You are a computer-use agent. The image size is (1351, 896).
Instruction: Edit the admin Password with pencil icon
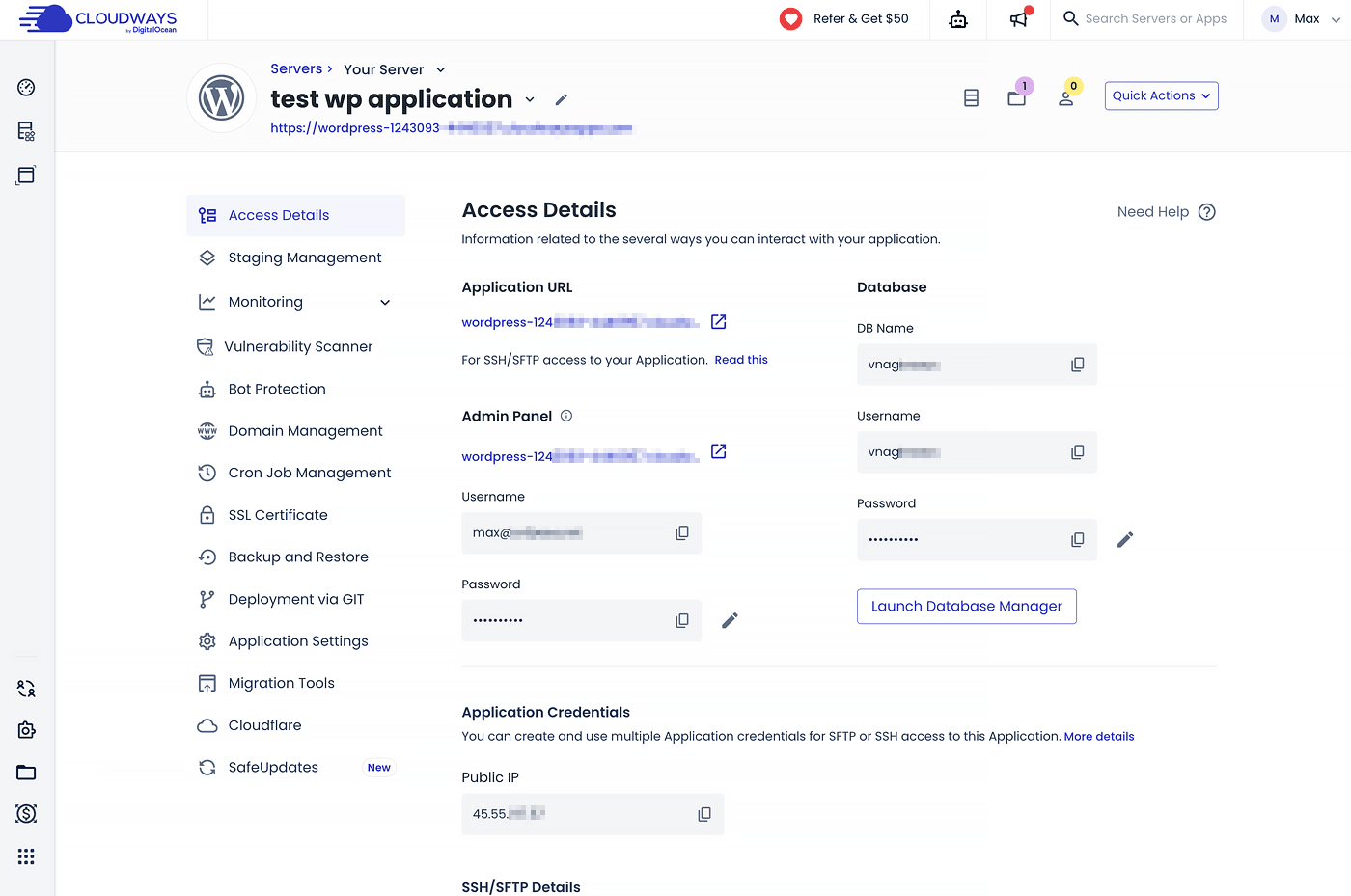pyautogui.click(x=731, y=620)
